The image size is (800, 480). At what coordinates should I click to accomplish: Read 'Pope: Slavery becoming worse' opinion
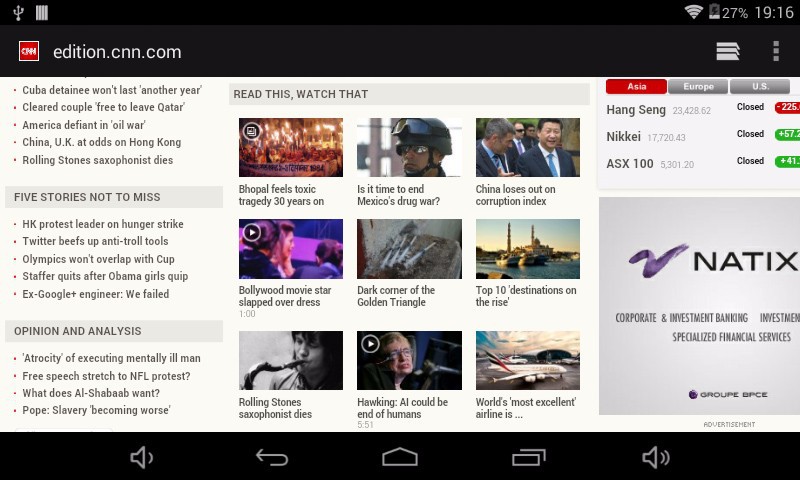click(96, 410)
